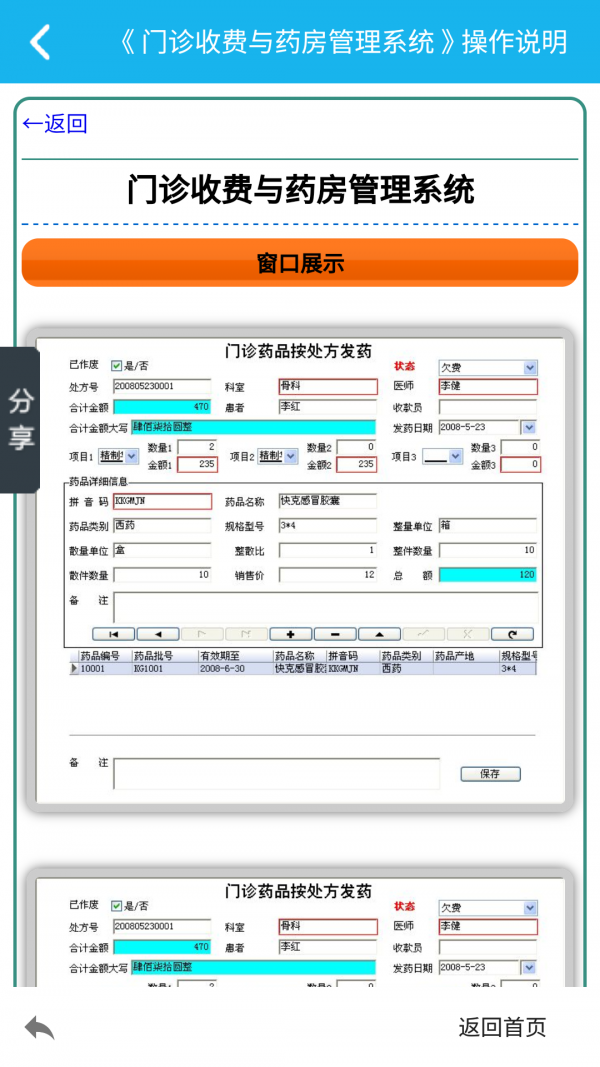Viewport: 600px width, 1067px height.
Task: Click the 有效期至 column header
Action: (x=235, y=657)
